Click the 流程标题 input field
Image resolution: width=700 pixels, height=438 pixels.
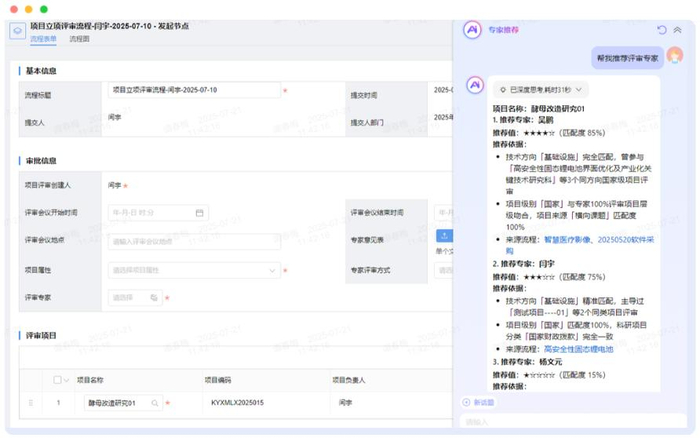[x=194, y=90]
